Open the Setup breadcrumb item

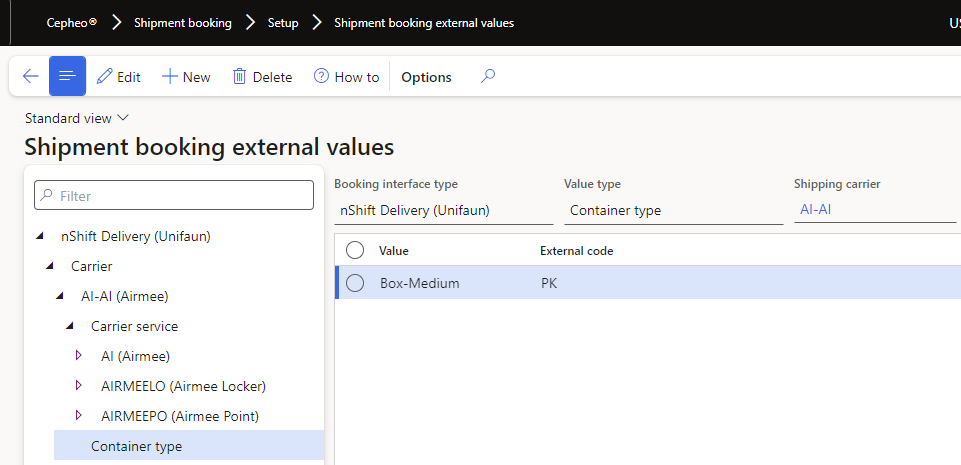pos(283,22)
